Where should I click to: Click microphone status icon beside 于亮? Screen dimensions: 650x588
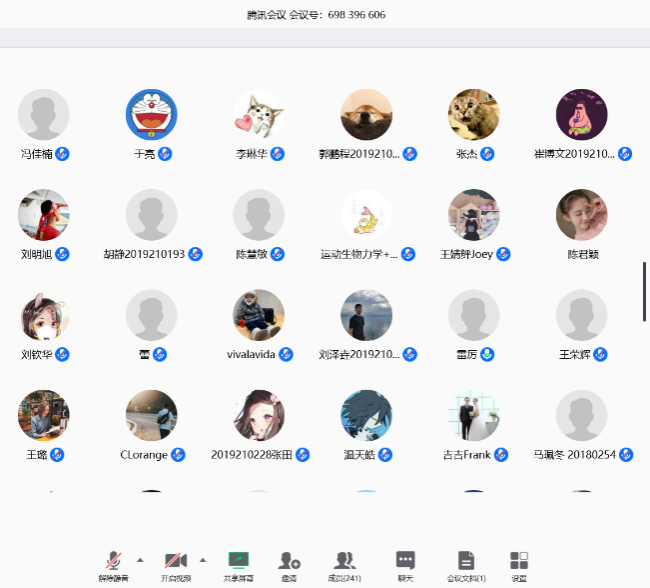click(x=165, y=154)
